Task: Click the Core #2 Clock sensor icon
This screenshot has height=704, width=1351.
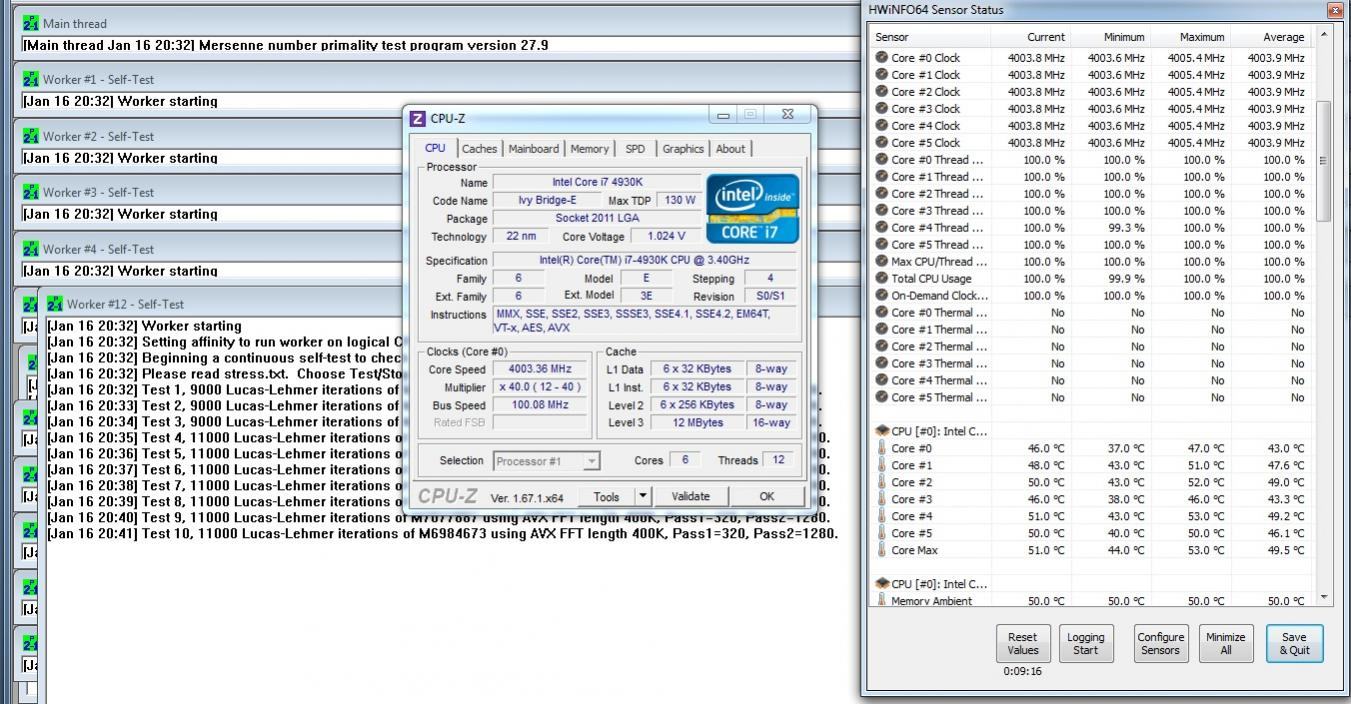Action: point(882,91)
